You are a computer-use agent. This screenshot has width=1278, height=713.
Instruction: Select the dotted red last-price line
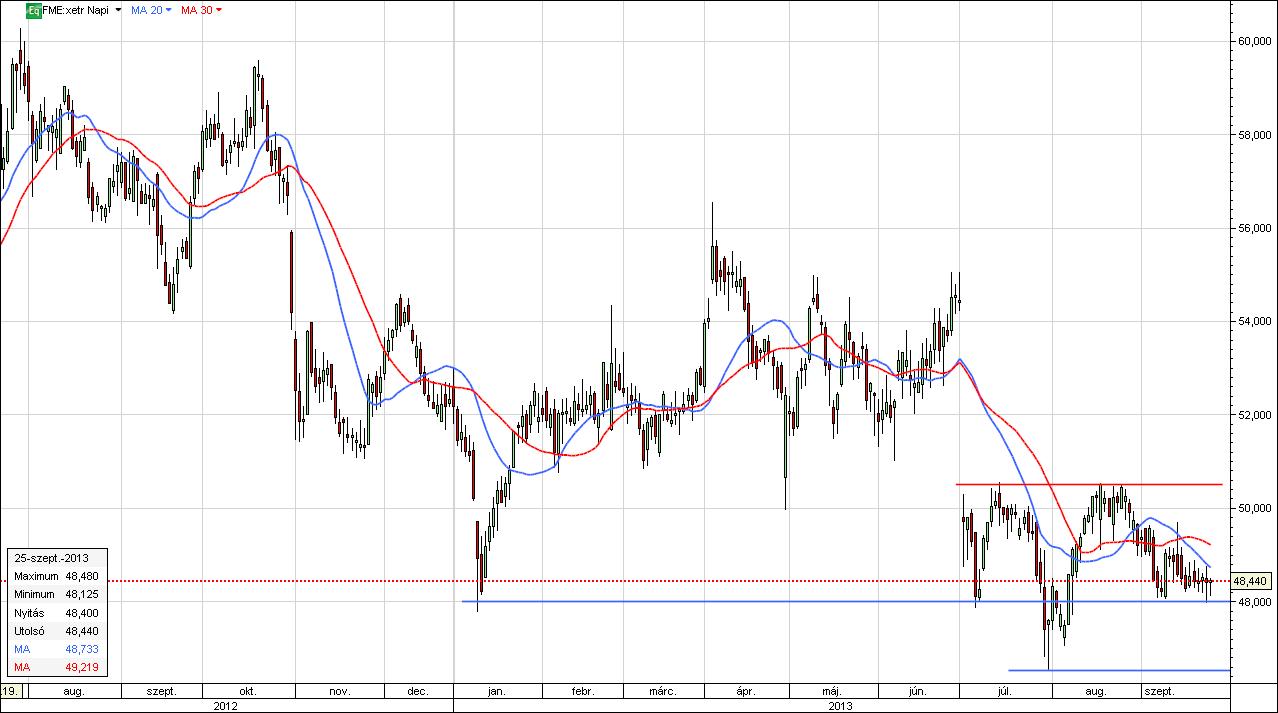[x=667, y=581]
